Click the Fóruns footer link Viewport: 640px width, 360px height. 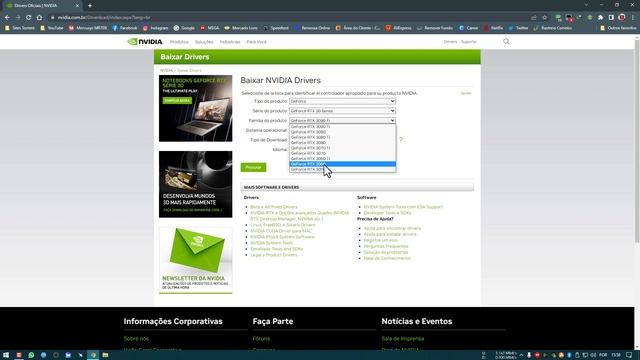(261, 339)
